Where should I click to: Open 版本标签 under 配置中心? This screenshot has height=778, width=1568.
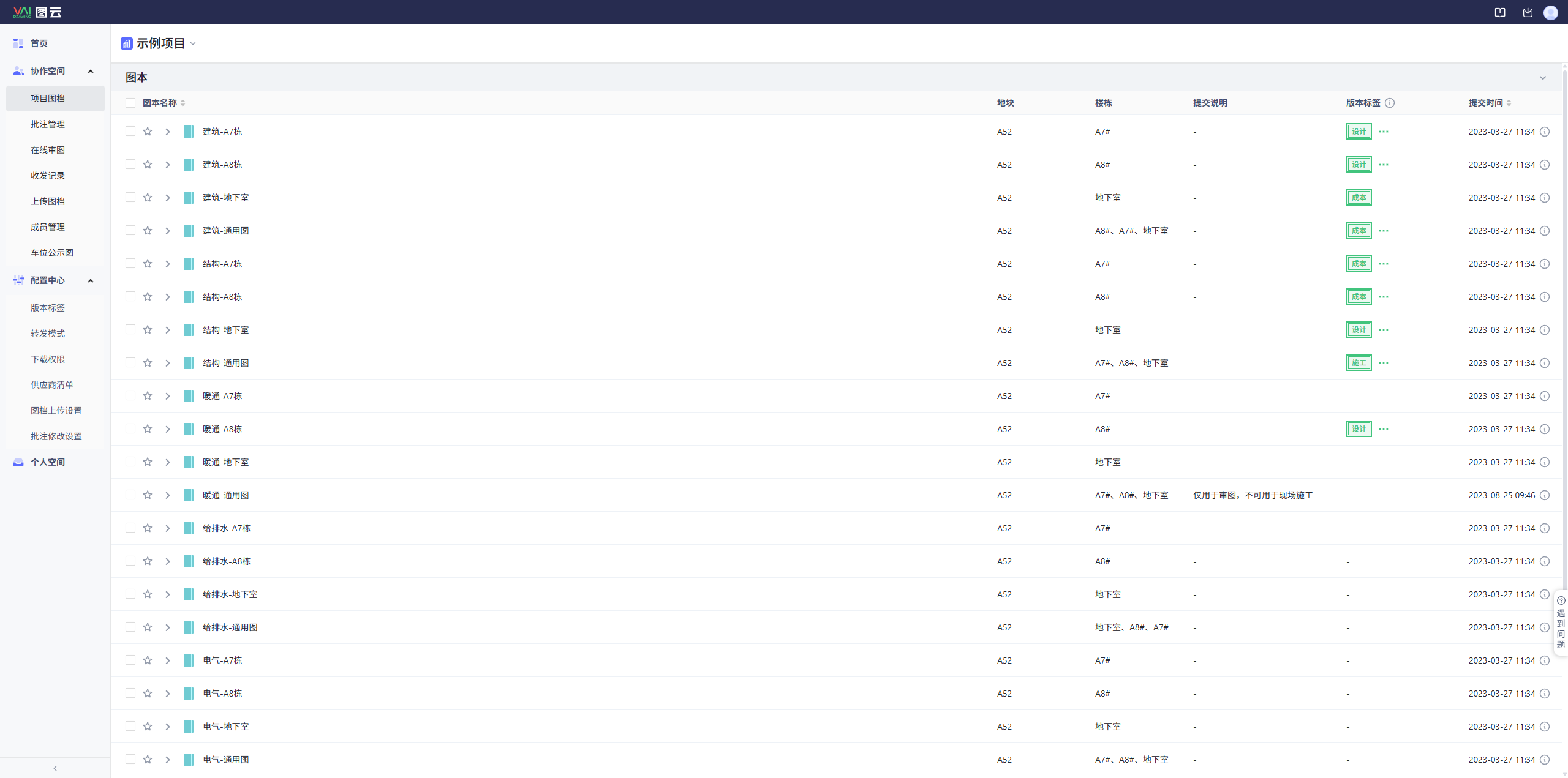pyautogui.click(x=48, y=308)
